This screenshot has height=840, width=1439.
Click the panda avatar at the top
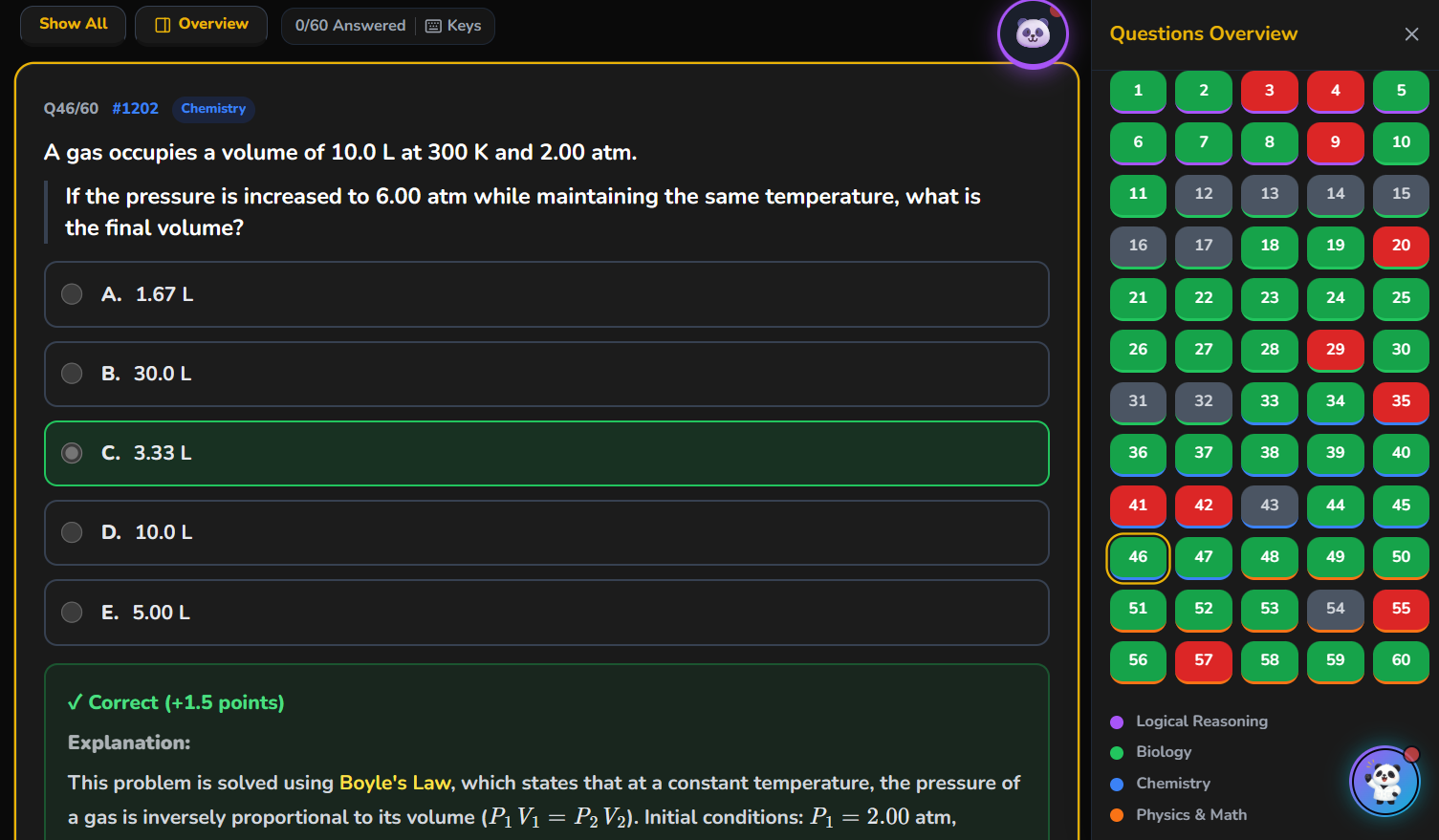click(1033, 34)
